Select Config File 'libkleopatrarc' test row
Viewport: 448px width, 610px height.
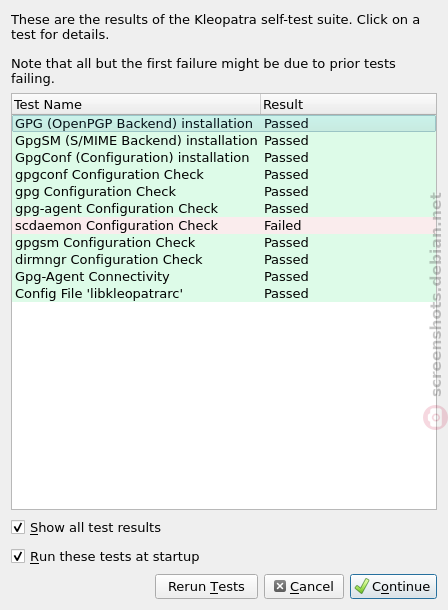click(x=224, y=293)
